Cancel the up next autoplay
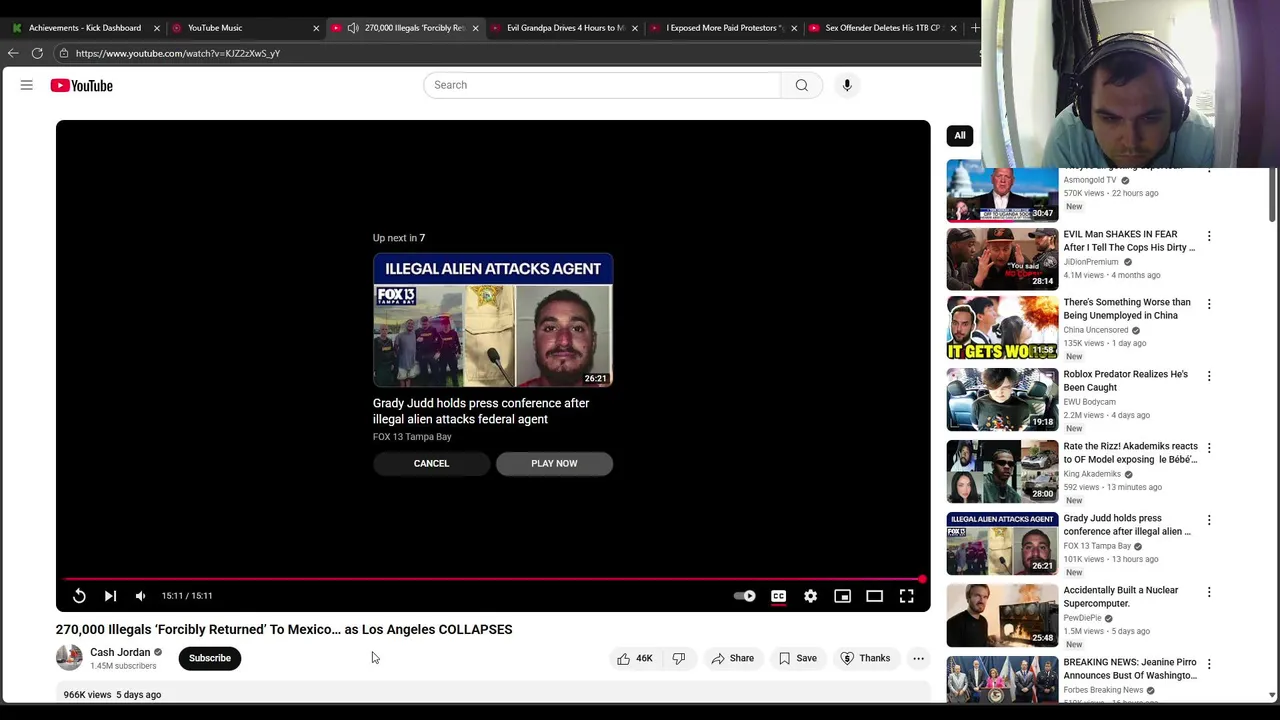Viewport: 1280px width, 720px height. (432, 463)
